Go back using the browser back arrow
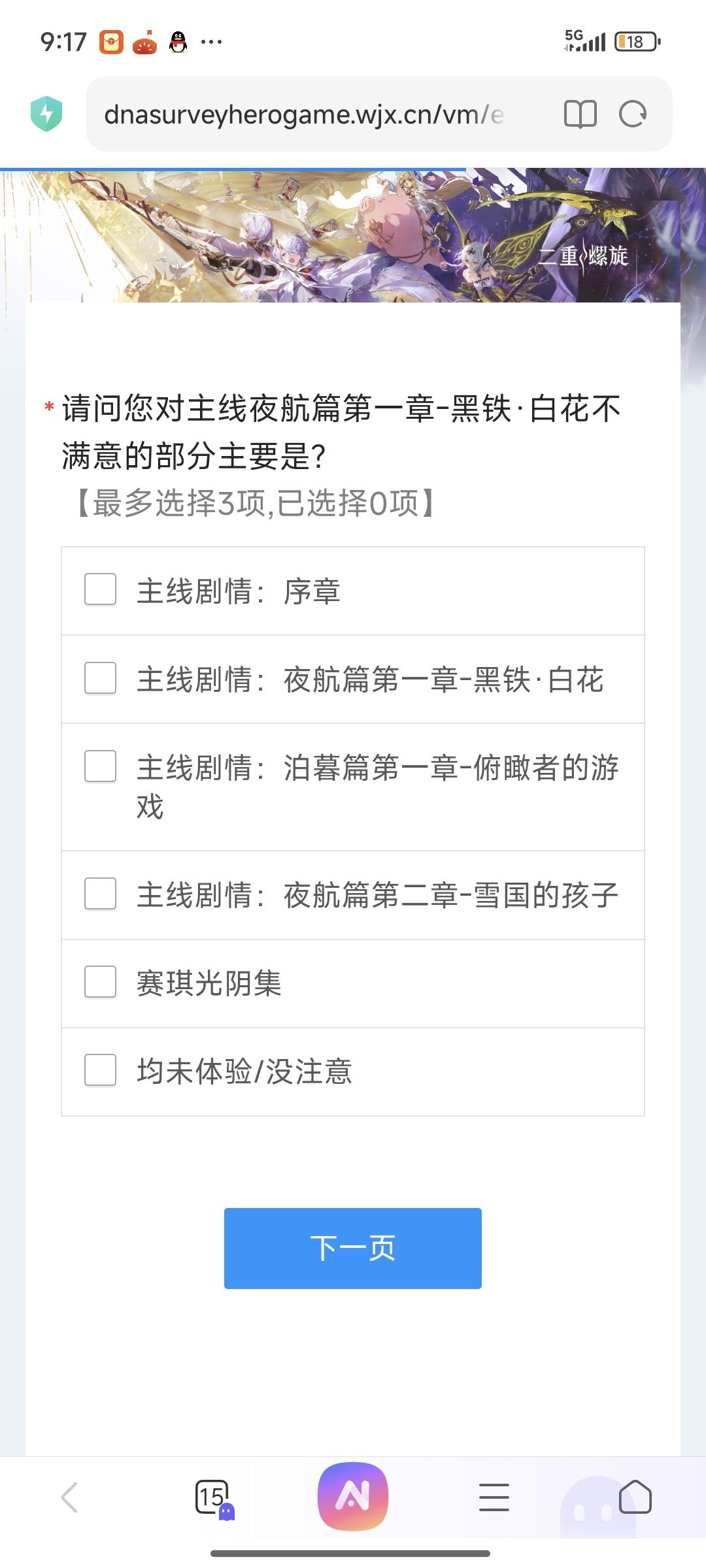 [x=69, y=1497]
